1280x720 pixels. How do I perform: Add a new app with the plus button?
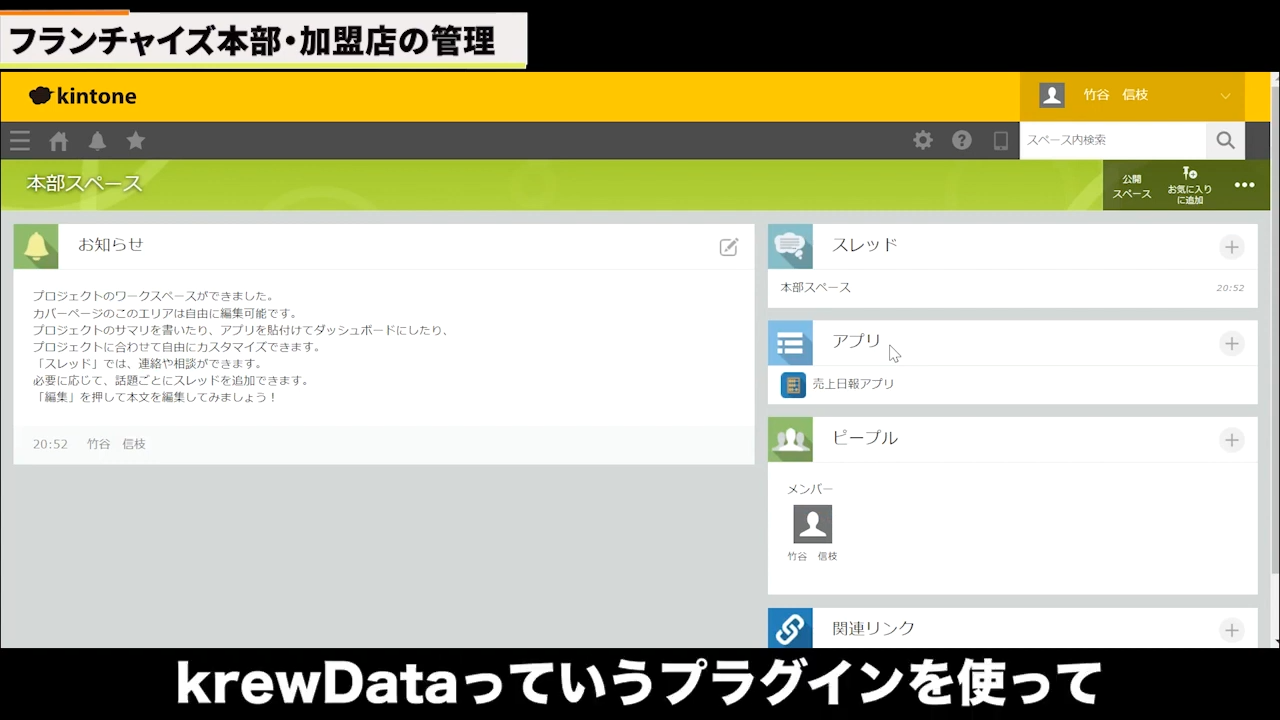click(x=1232, y=344)
